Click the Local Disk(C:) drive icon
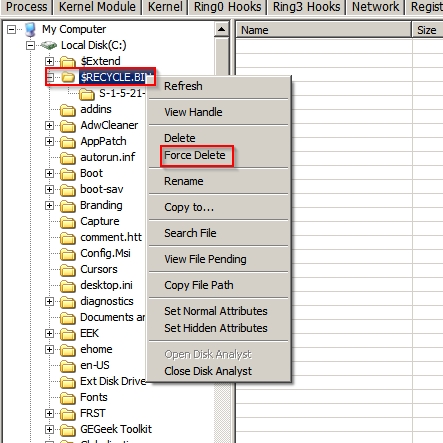This screenshot has width=443, height=443. coord(49,45)
